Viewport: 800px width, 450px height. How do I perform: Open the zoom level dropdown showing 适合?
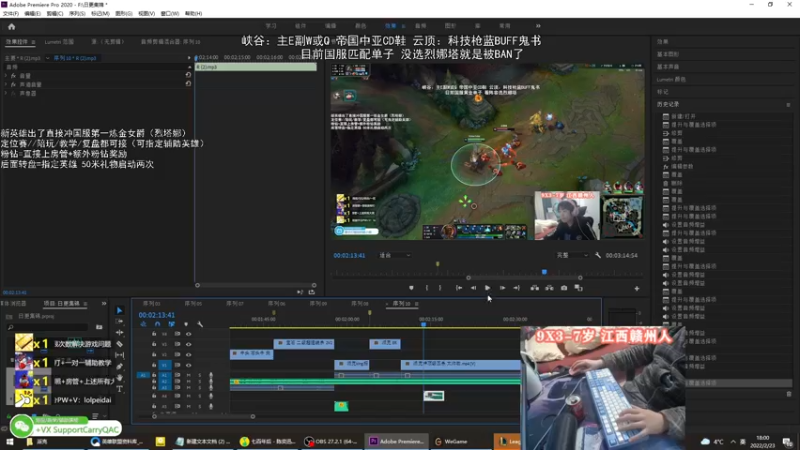[x=395, y=256]
